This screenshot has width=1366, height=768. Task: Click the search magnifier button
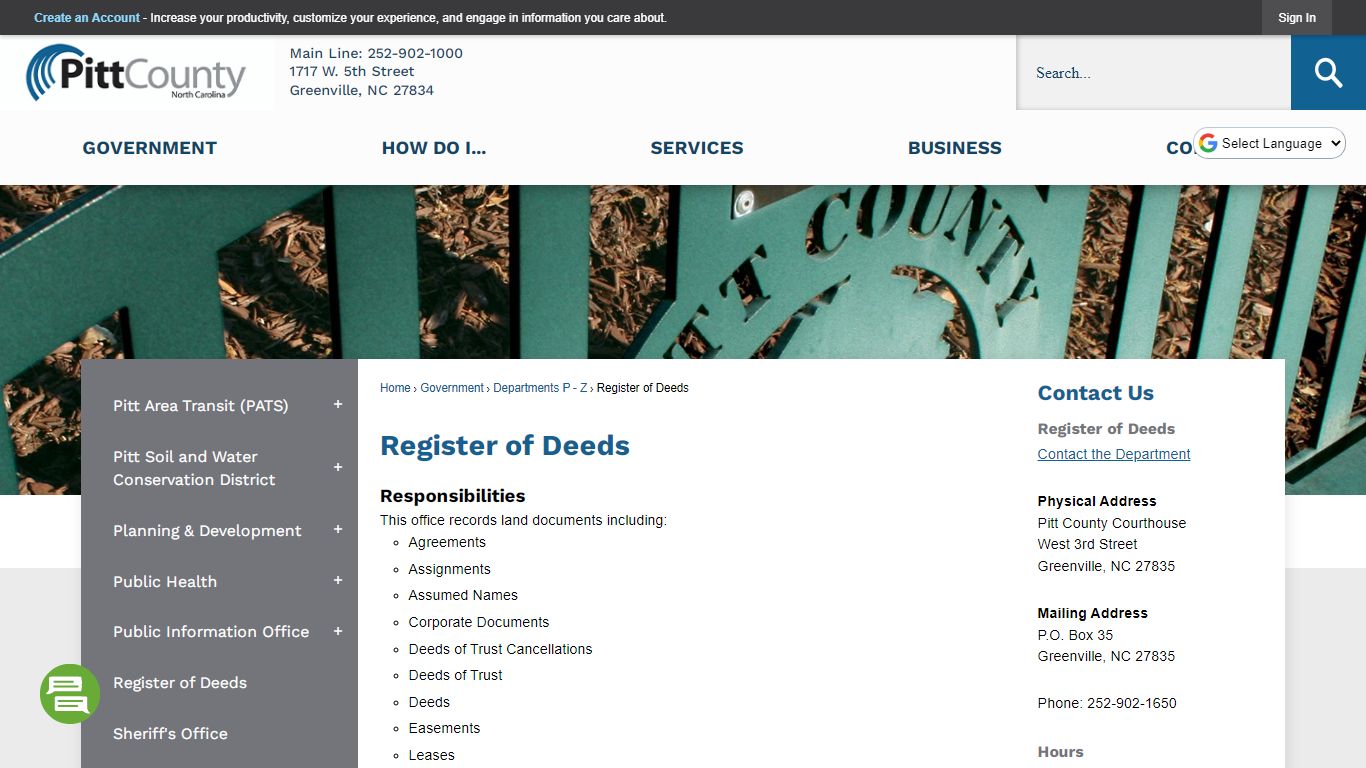coord(1328,73)
